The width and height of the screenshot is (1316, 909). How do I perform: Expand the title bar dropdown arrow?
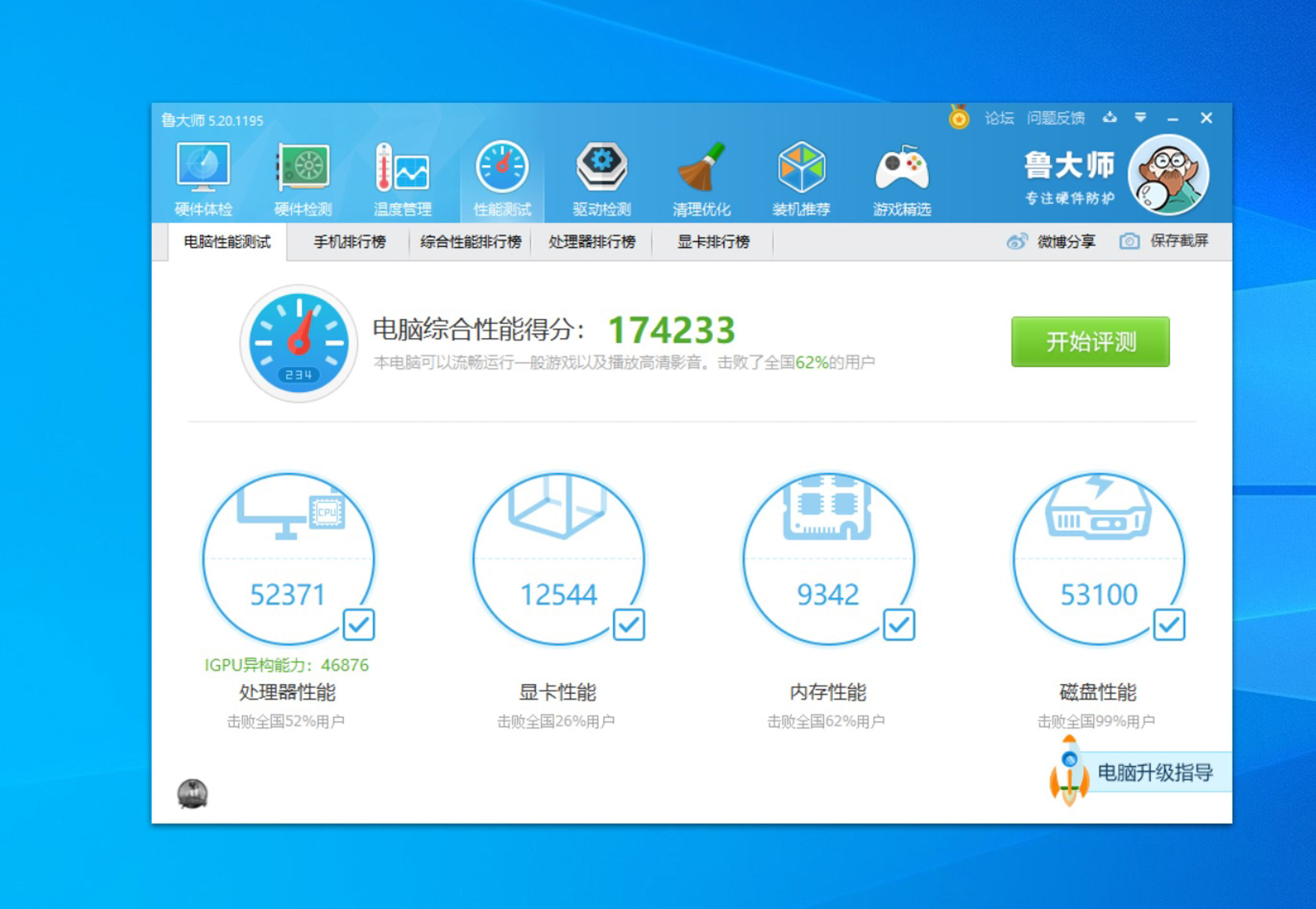pyautogui.click(x=1140, y=118)
